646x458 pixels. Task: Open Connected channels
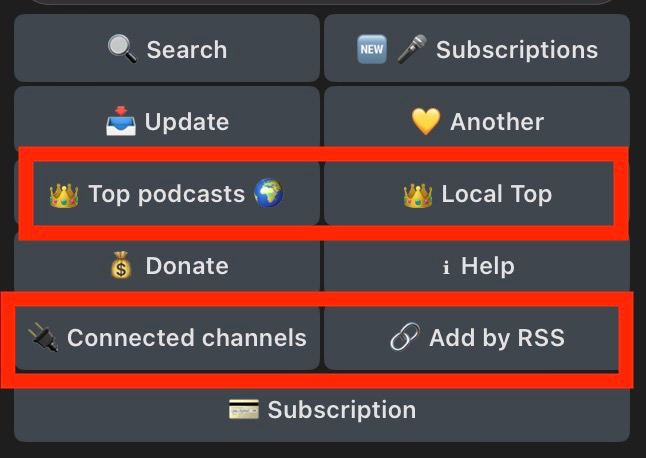167,338
